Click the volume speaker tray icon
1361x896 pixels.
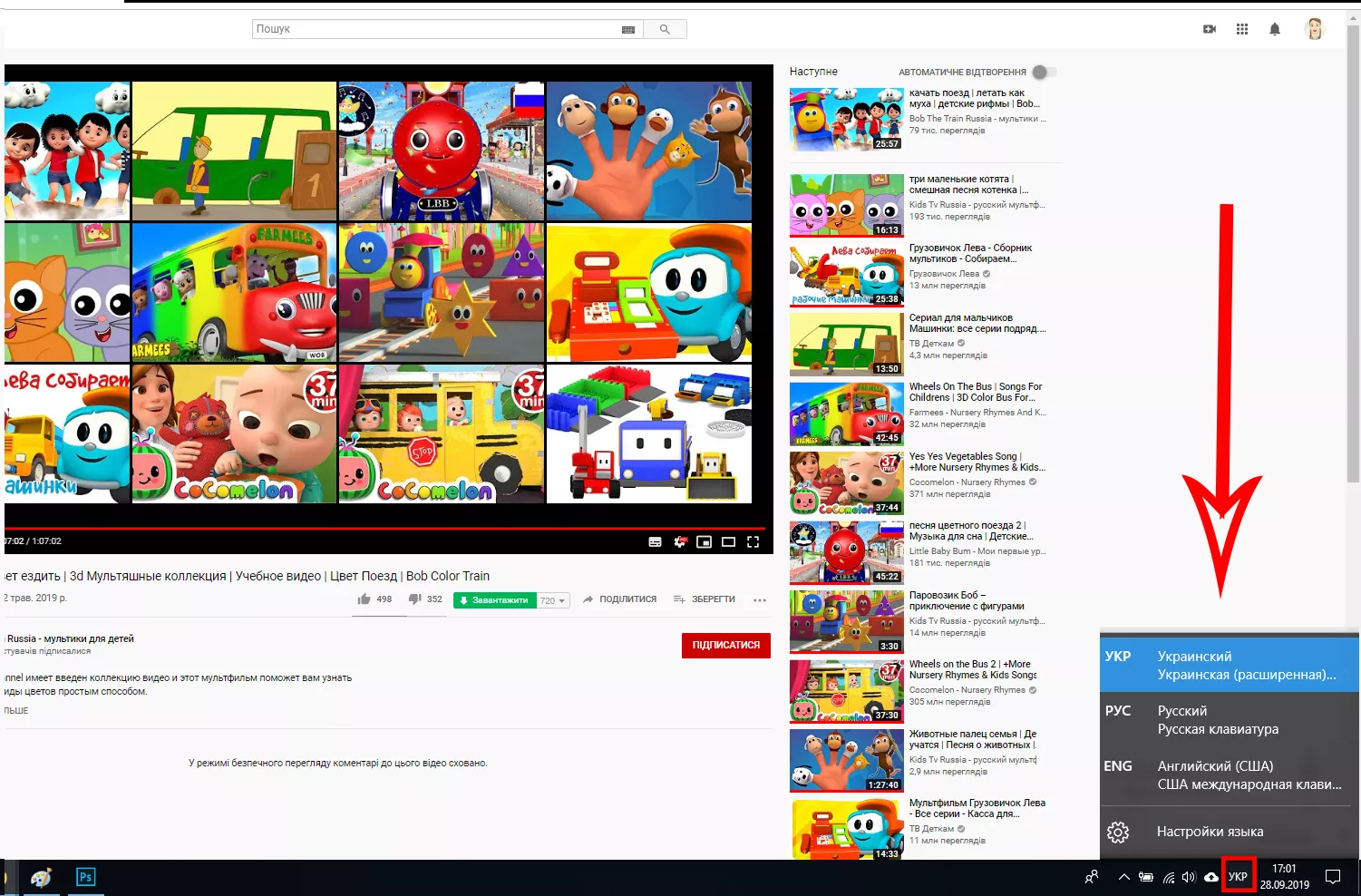point(1189,877)
